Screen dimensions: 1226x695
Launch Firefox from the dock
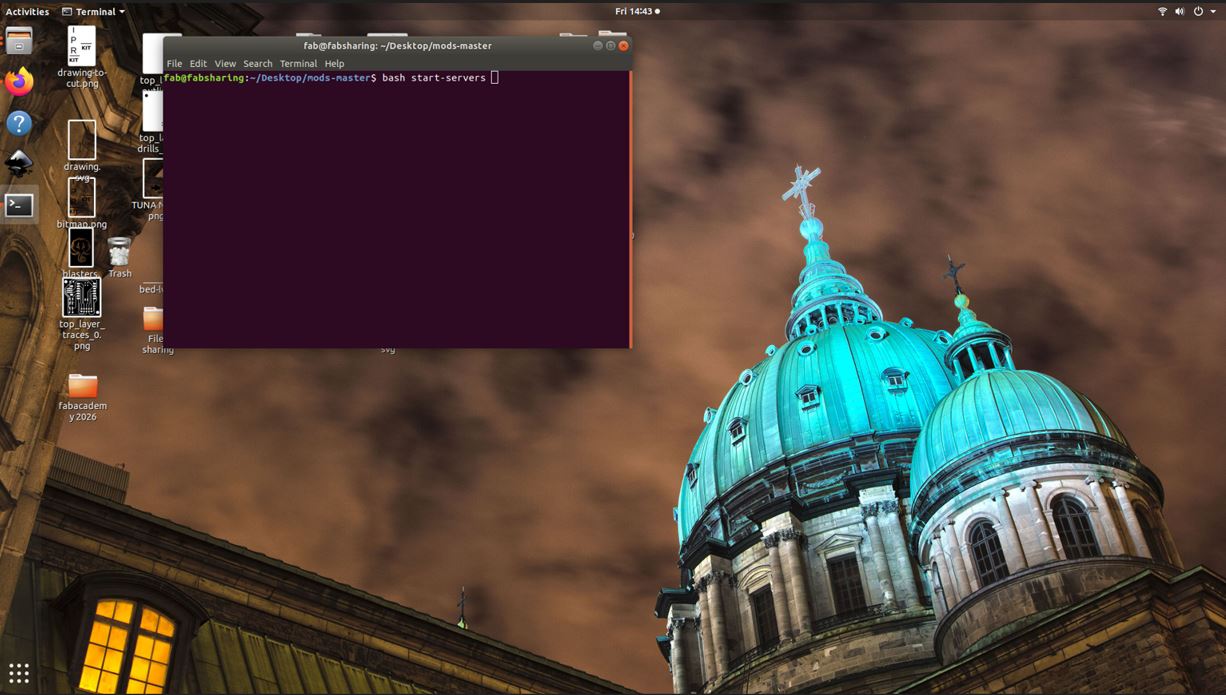[x=19, y=82]
